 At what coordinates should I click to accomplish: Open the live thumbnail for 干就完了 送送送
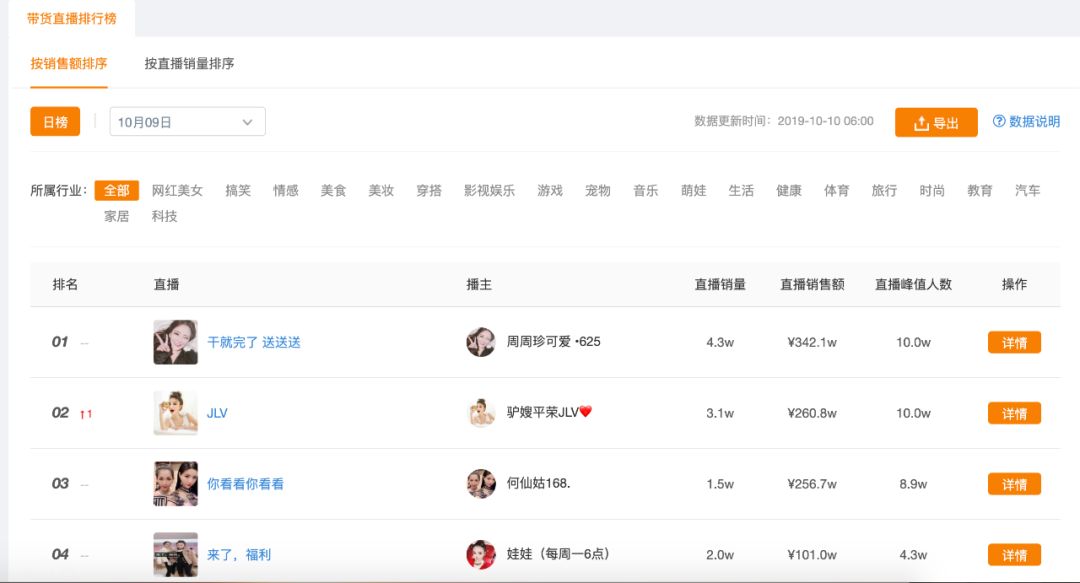(x=175, y=342)
